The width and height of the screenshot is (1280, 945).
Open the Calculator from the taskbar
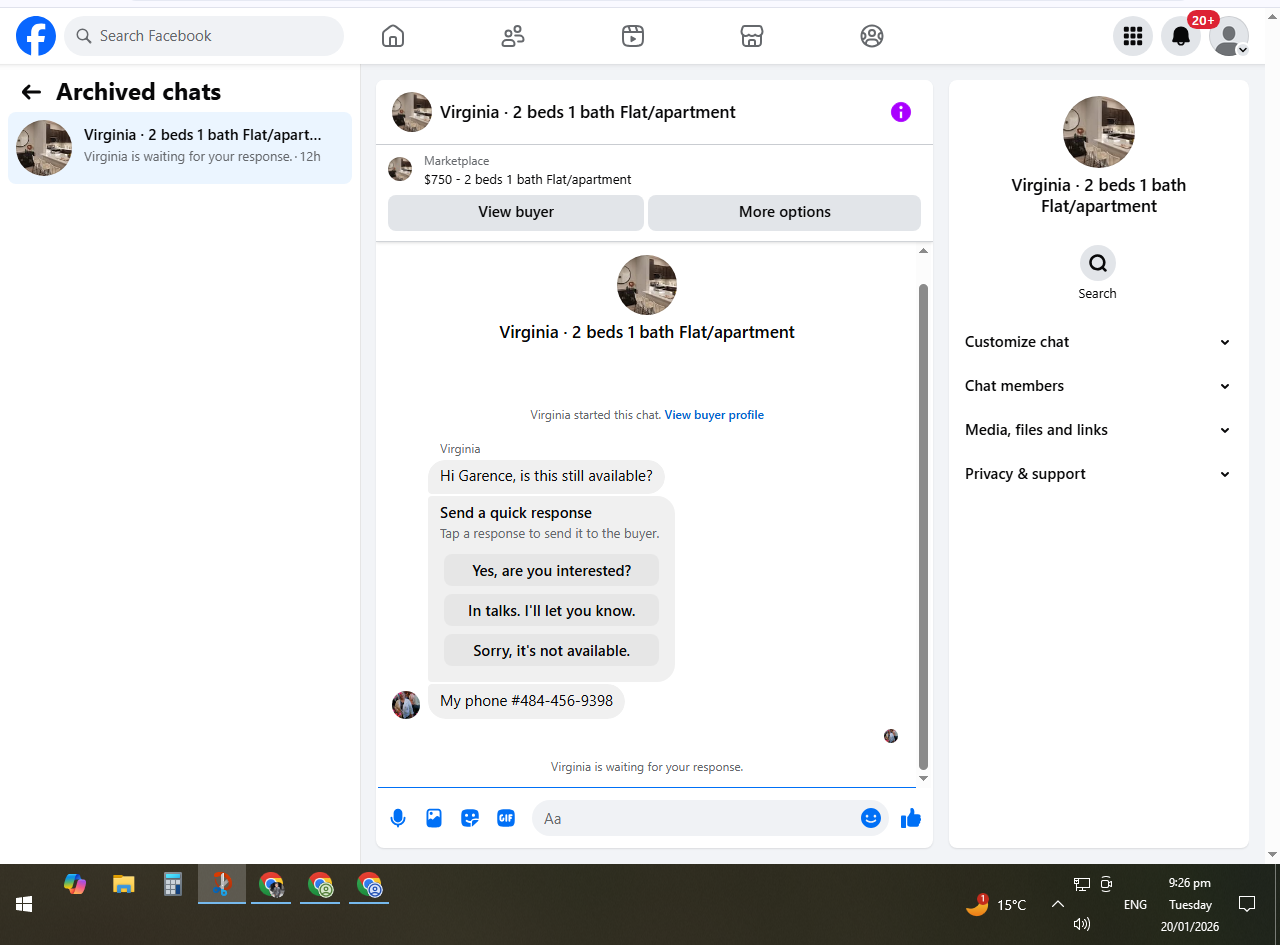[173, 884]
